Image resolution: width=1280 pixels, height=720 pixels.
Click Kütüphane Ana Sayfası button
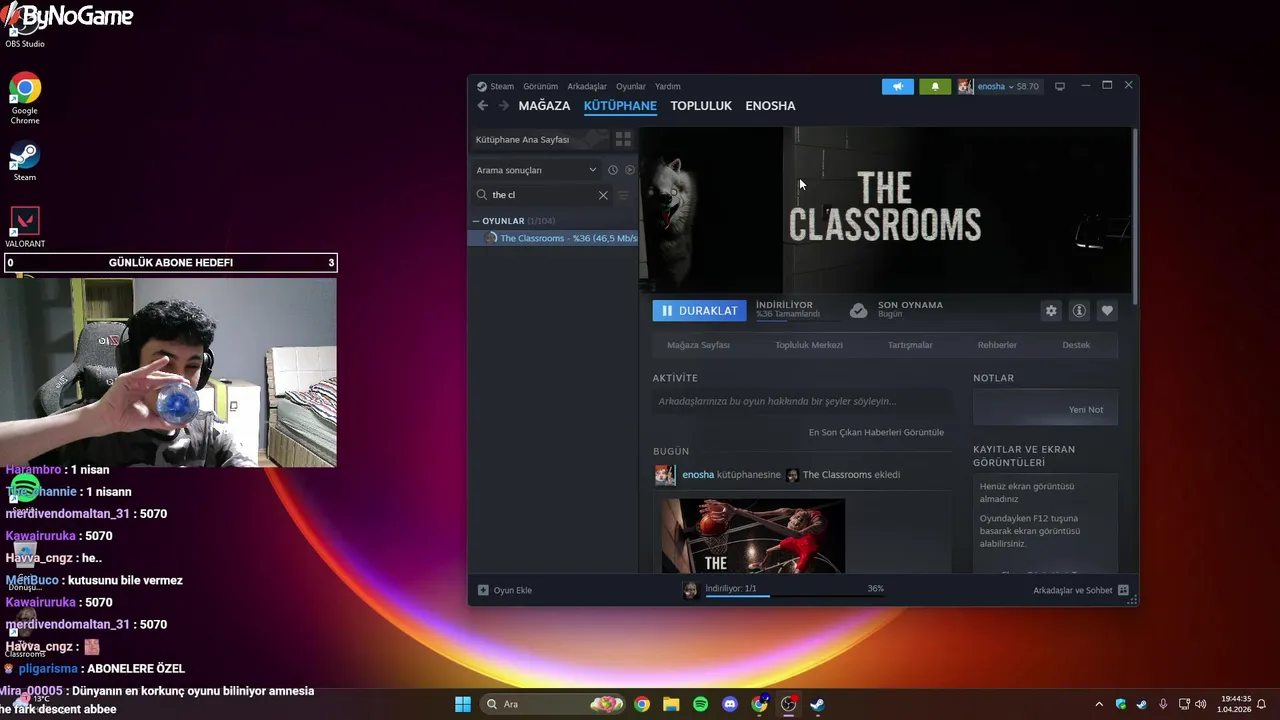coord(540,139)
